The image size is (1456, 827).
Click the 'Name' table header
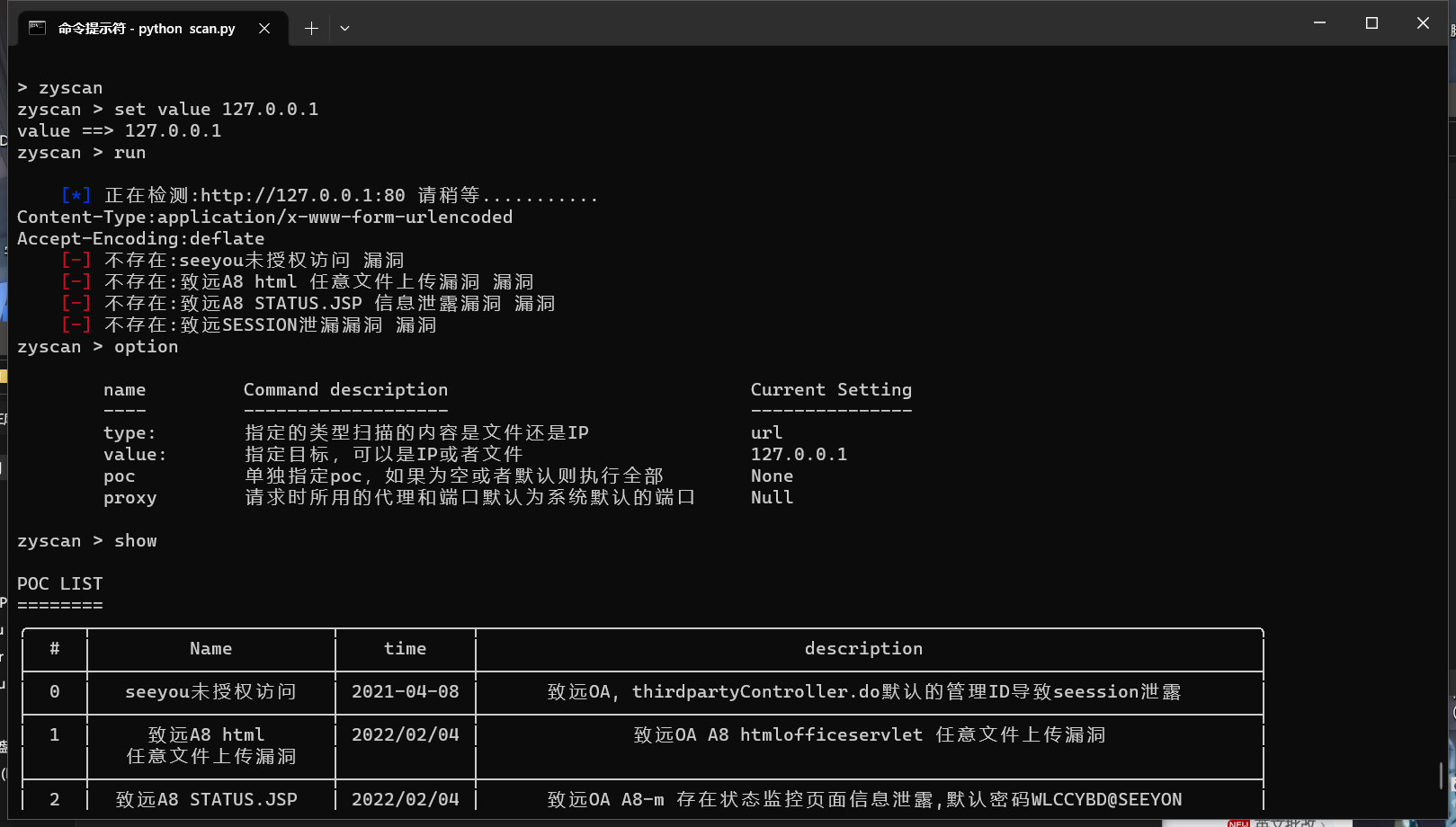tap(210, 649)
